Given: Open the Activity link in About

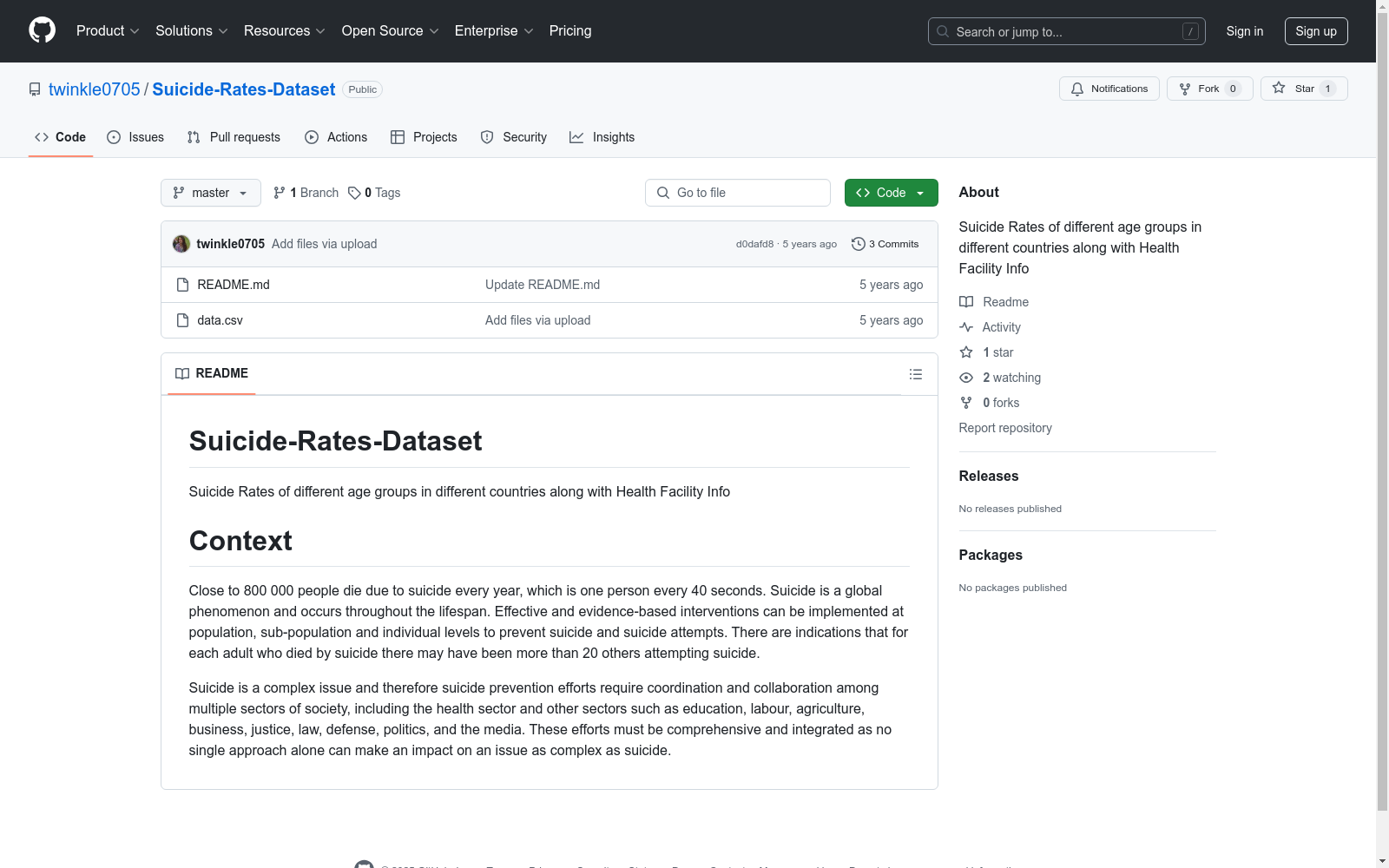Looking at the screenshot, I should pyautogui.click(x=991, y=327).
